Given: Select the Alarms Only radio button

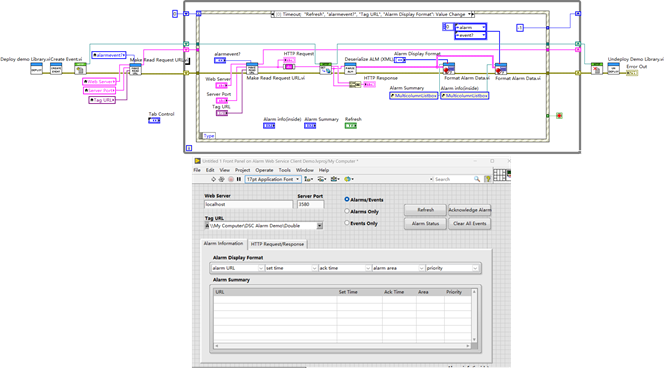Looking at the screenshot, I should pyautogui.click(x=347, y=211).
